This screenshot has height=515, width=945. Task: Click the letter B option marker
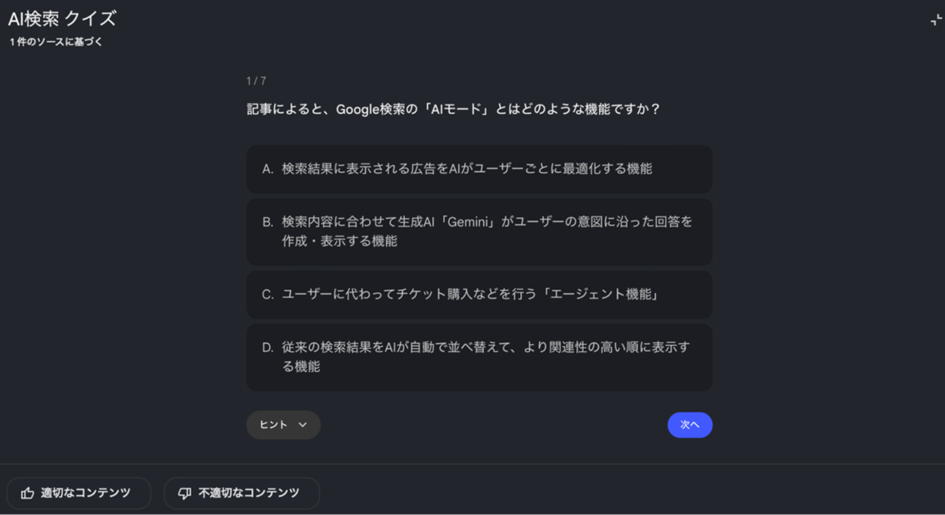(267, 222)
